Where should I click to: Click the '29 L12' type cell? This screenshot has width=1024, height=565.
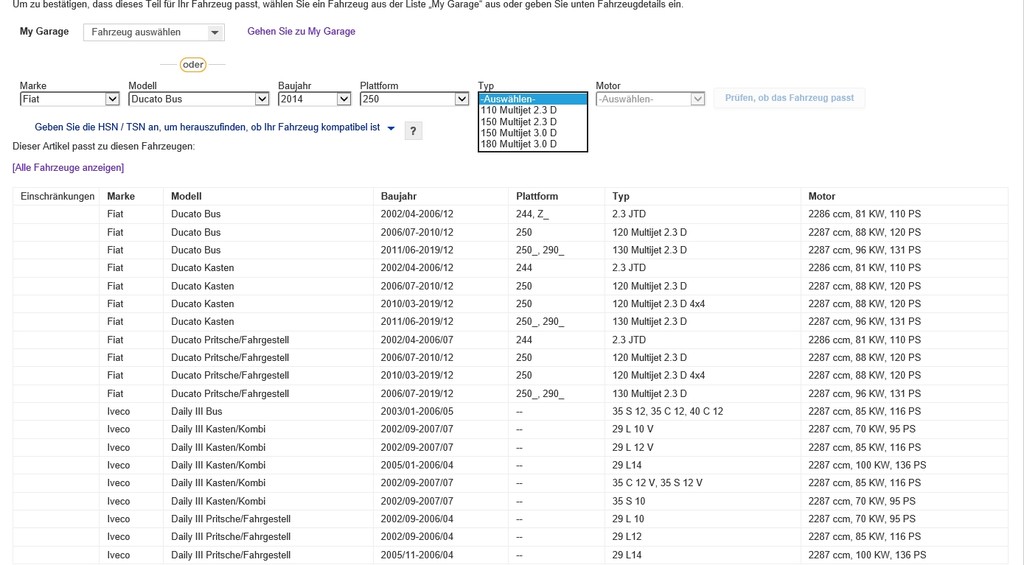[x=627, y=536]
